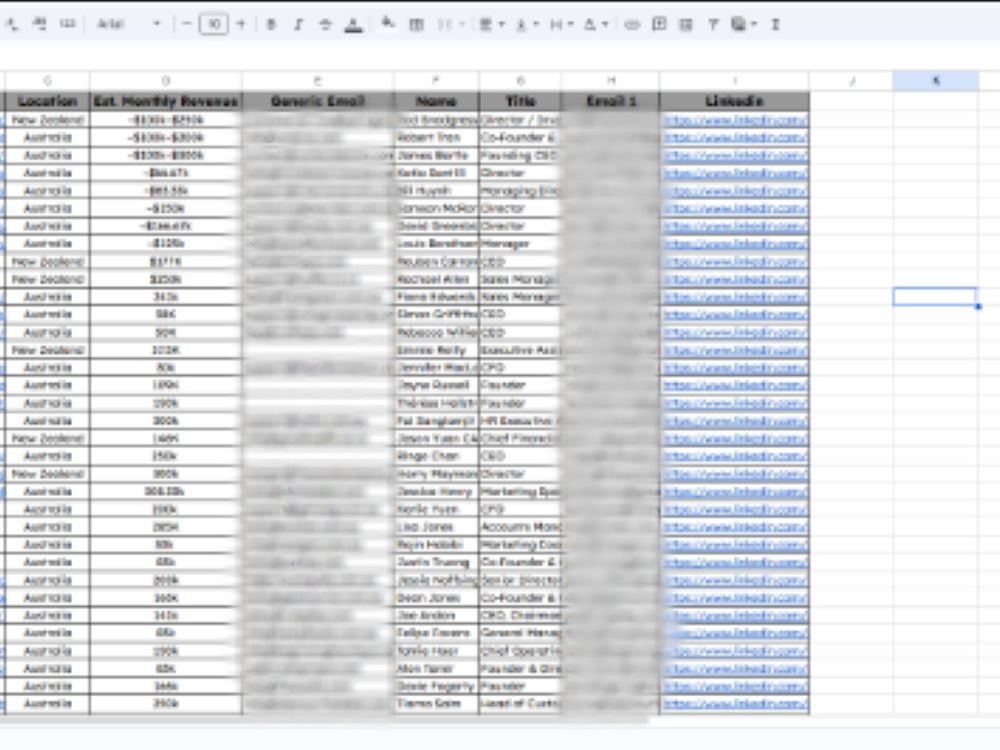
Task: Open Ringo Chan's LinkedIn link
Action: point(735,456)
